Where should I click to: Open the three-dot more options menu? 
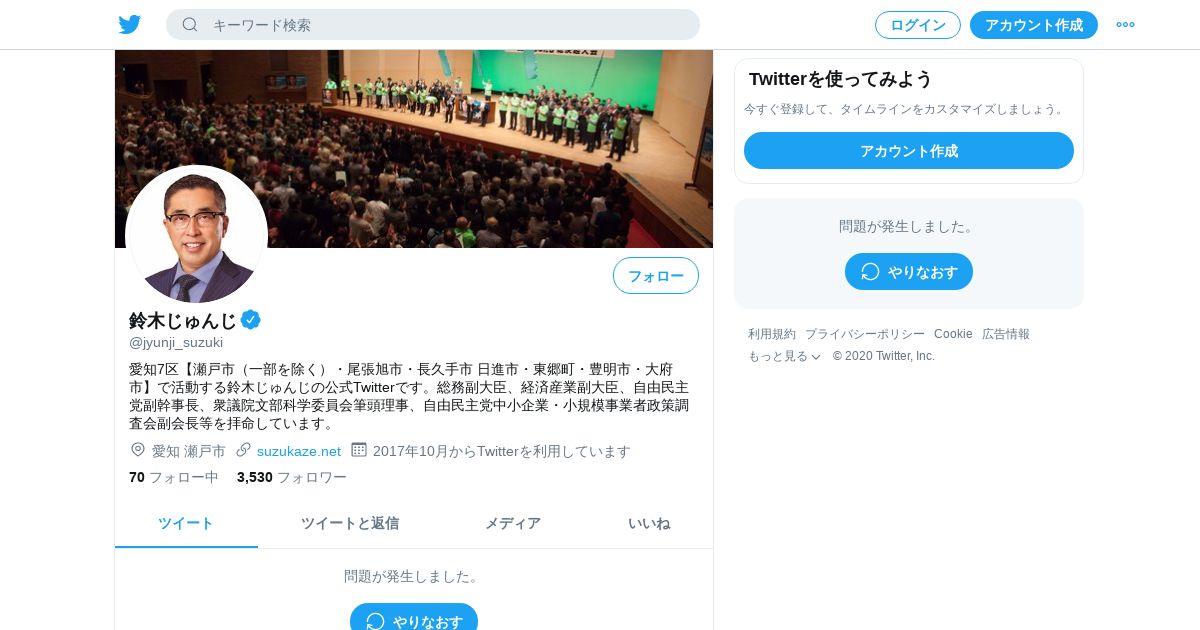coord(1125,25)
